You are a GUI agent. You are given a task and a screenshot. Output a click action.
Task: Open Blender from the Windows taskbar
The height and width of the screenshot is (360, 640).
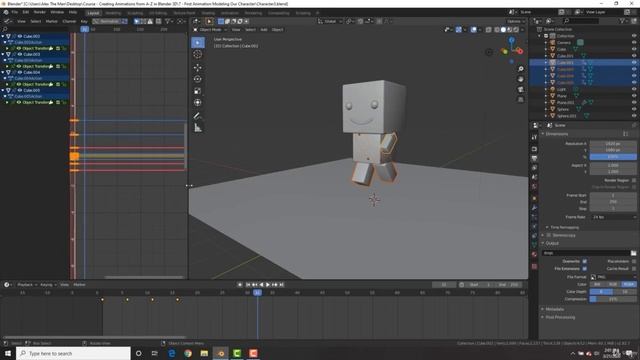point(221,353)
